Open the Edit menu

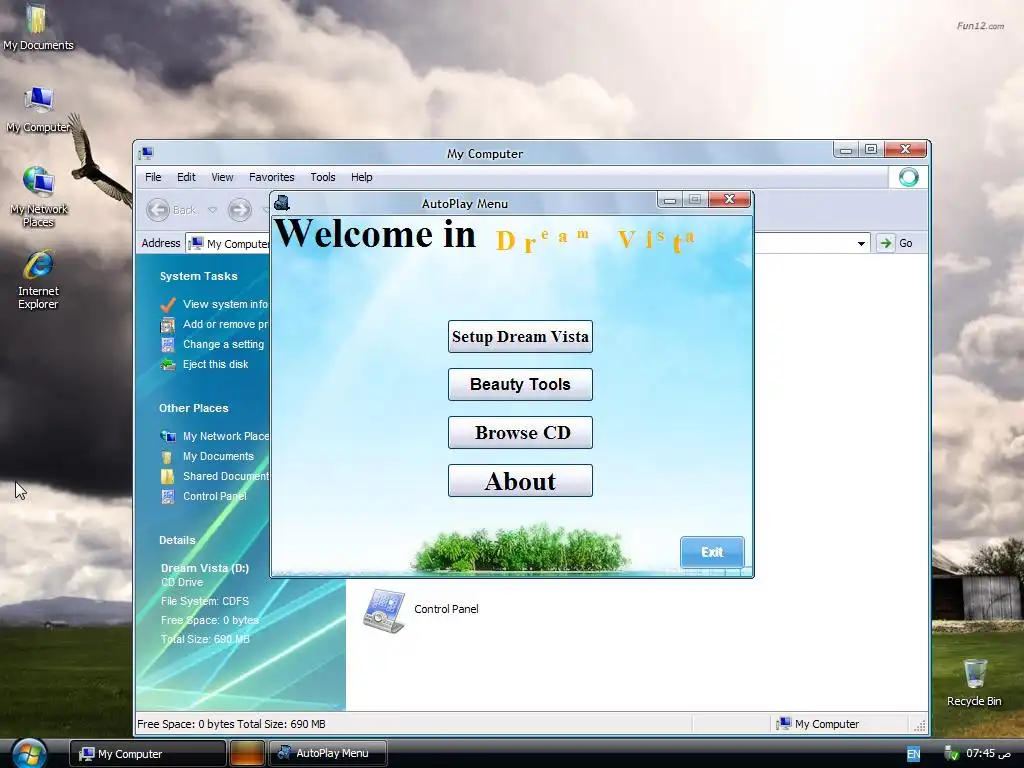[186, 177]
